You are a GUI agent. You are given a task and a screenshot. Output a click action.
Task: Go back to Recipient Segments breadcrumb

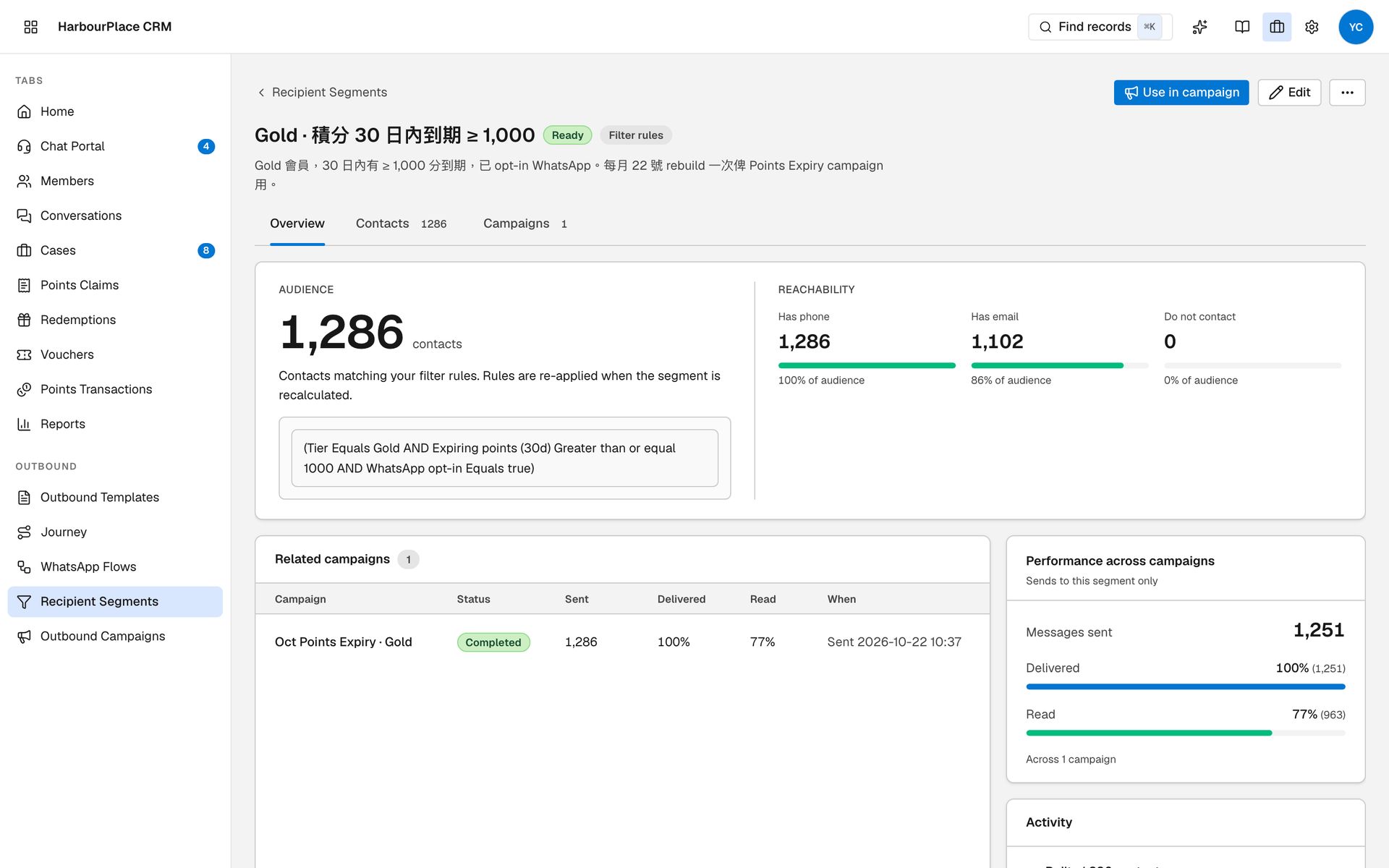click(x=322, y=93)
